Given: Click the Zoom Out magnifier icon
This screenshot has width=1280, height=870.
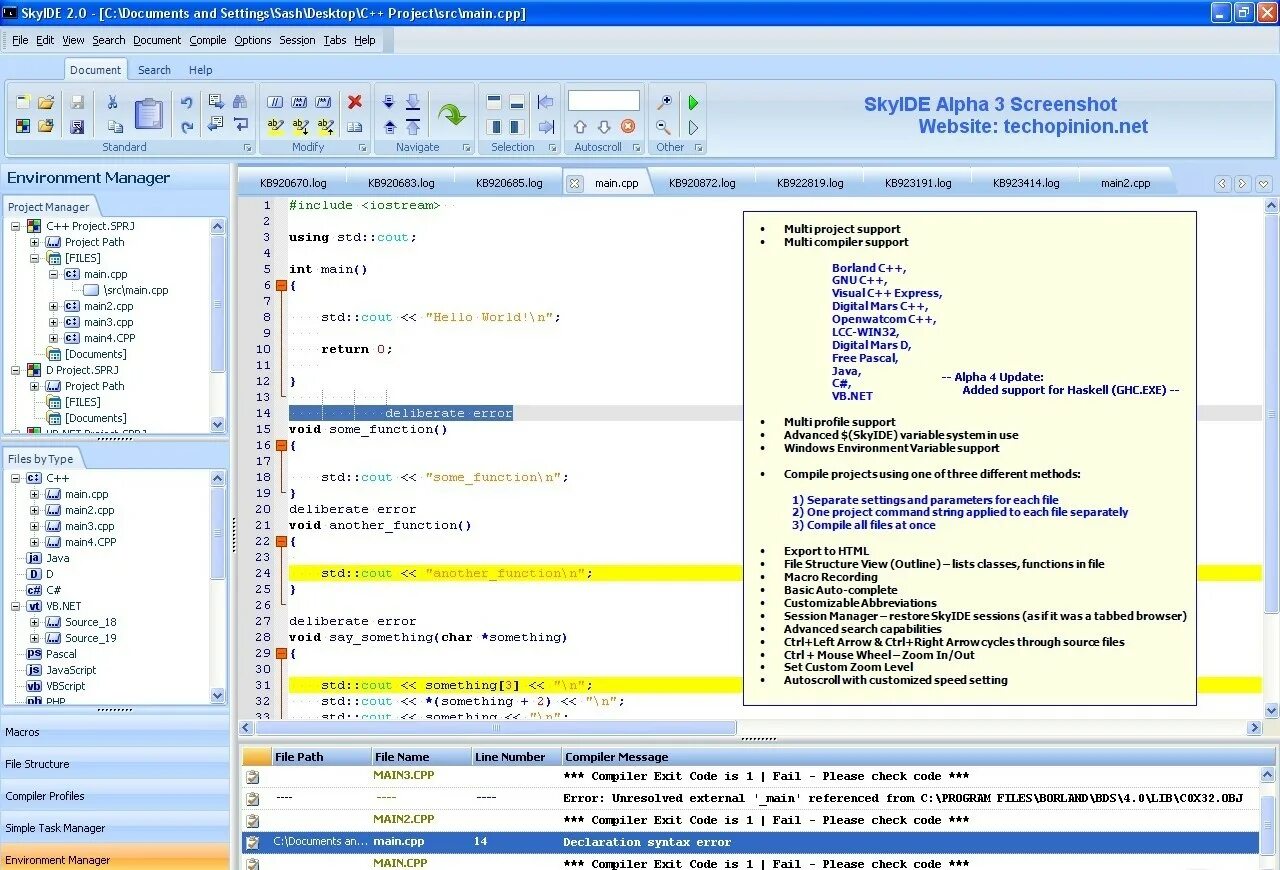Looking at the screenshot, I should coord(664,127).
